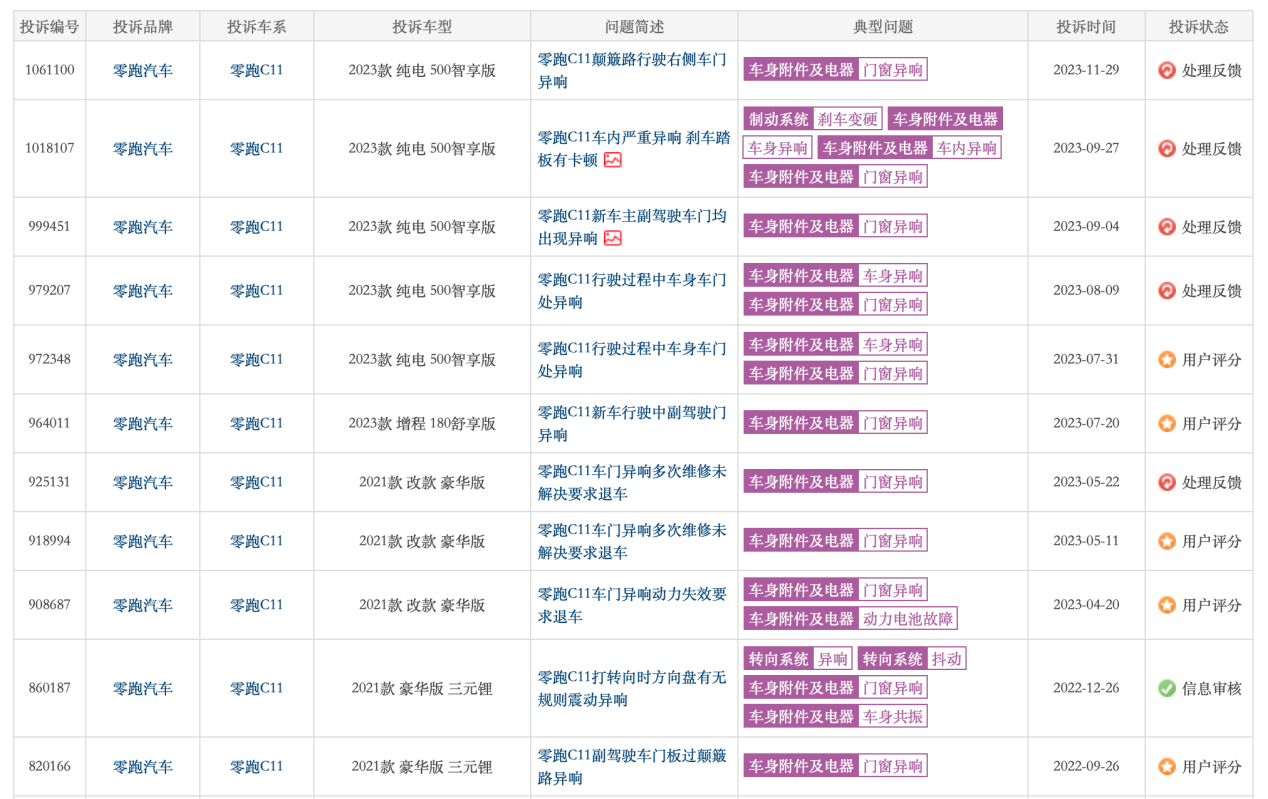Click 转向系统 抖动 tag

912,659
